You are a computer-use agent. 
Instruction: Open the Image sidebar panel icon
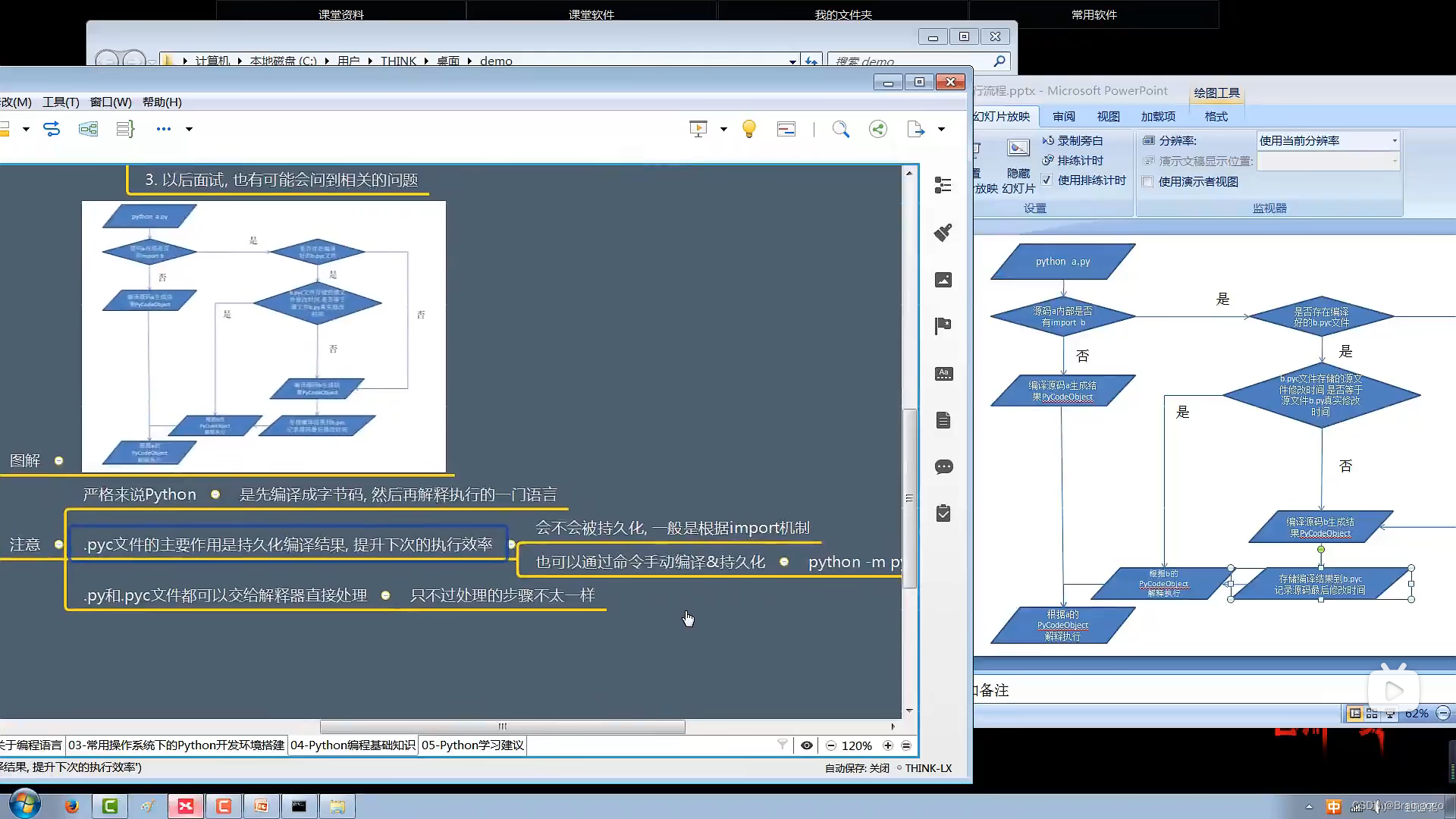tap(943, 280)
